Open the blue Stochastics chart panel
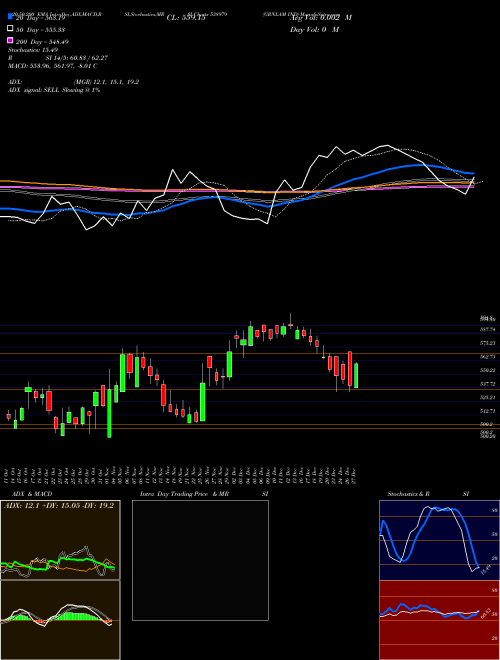Viewport: 500px width, 660px height. (439, 540)
